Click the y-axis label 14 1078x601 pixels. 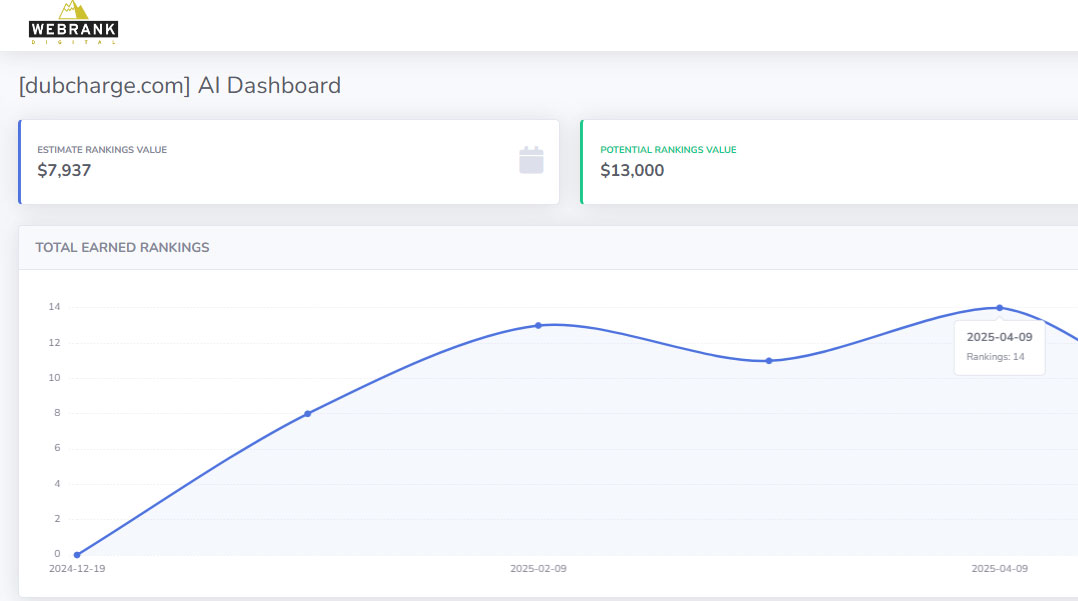(54, 307)
